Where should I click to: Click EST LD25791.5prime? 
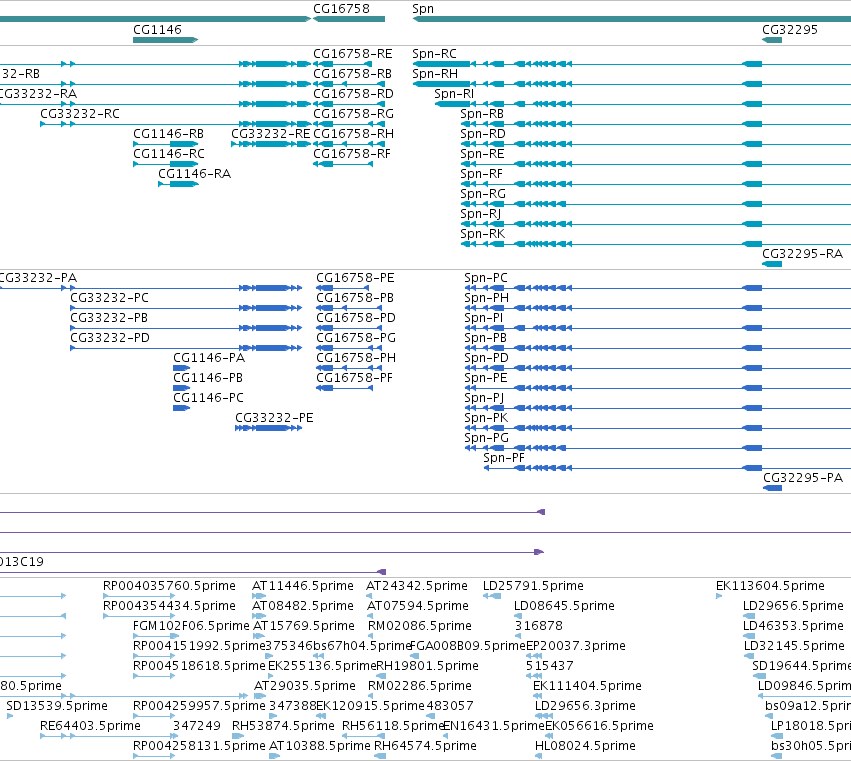[534, 586]
